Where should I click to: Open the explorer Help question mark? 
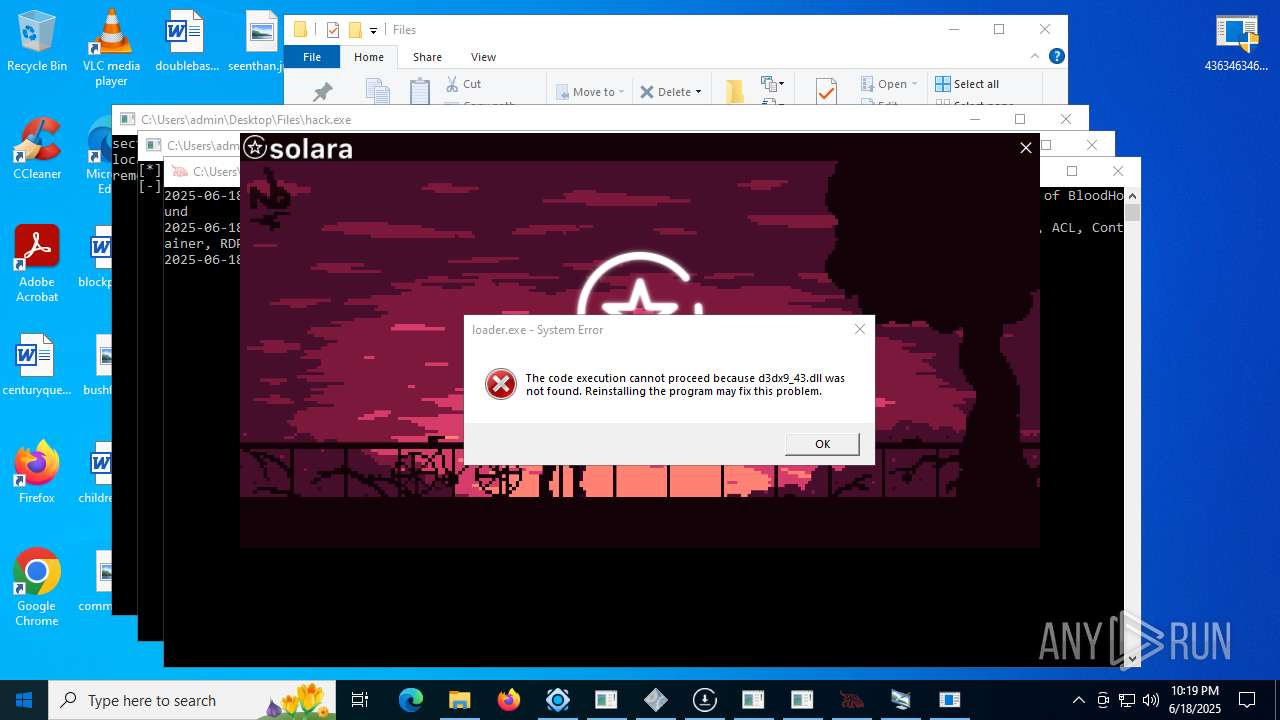1056,57
